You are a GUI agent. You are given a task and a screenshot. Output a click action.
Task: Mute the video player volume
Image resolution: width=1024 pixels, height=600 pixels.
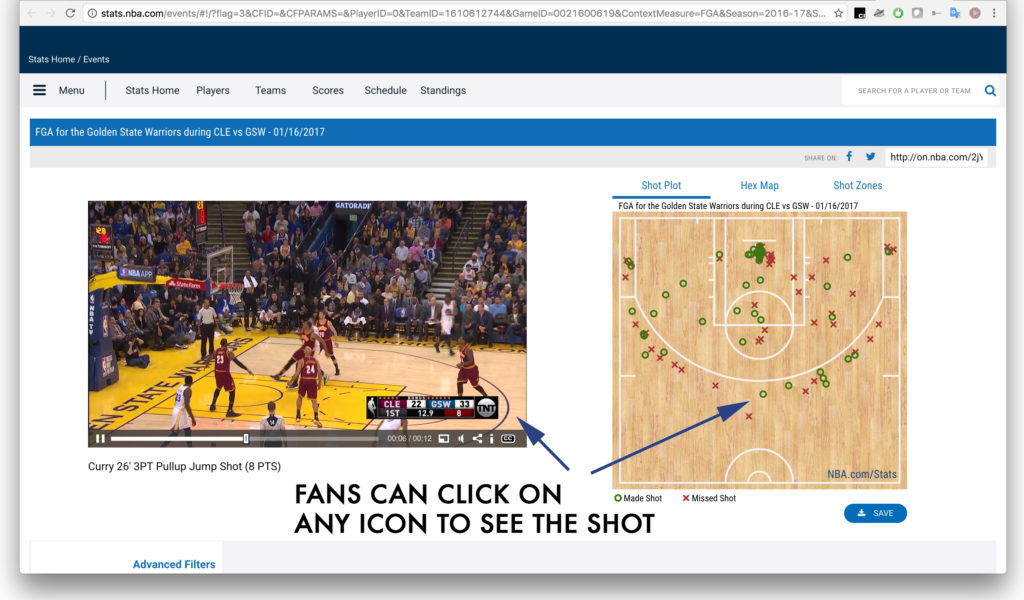coord(460,438)
